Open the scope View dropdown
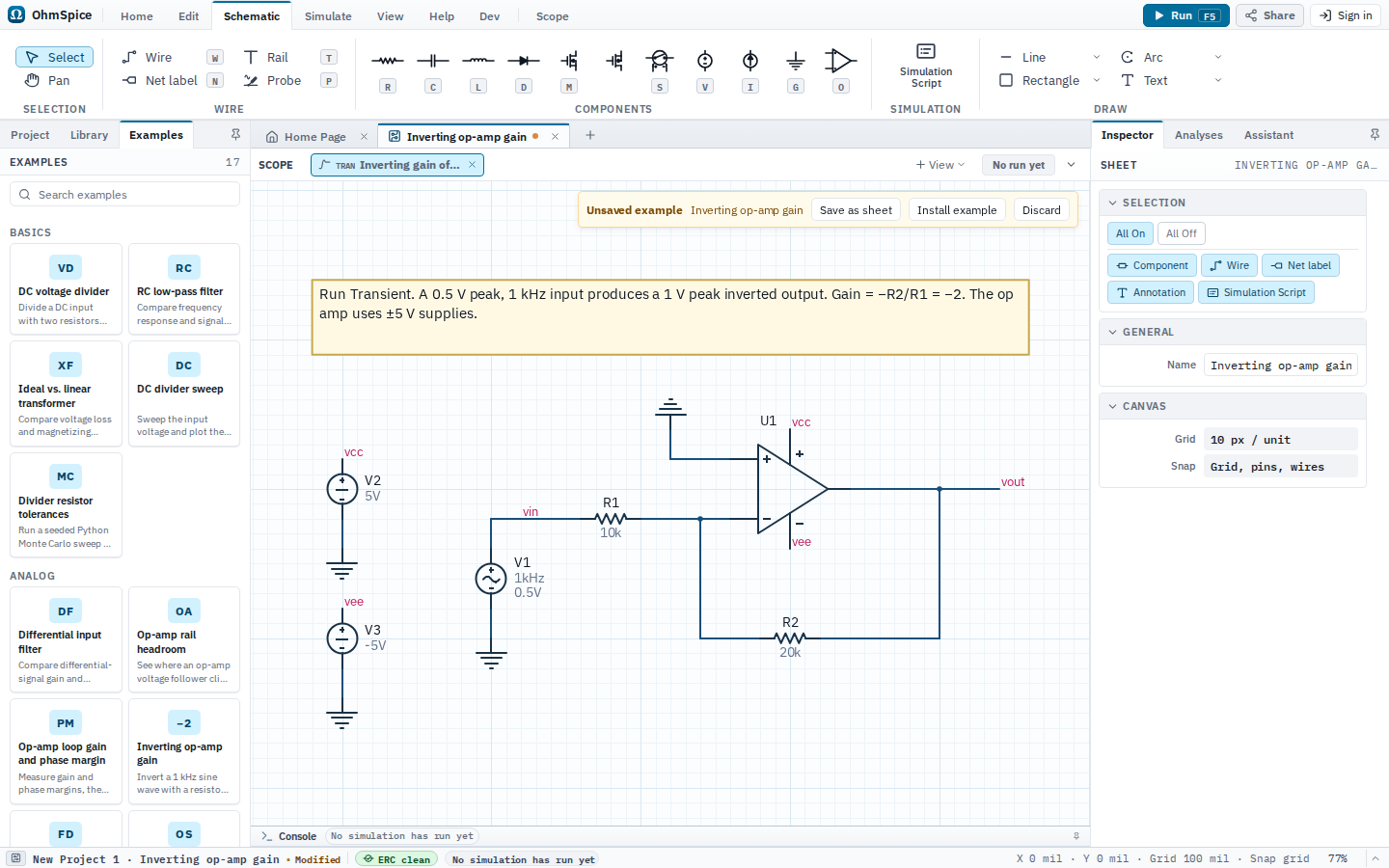 940,165
